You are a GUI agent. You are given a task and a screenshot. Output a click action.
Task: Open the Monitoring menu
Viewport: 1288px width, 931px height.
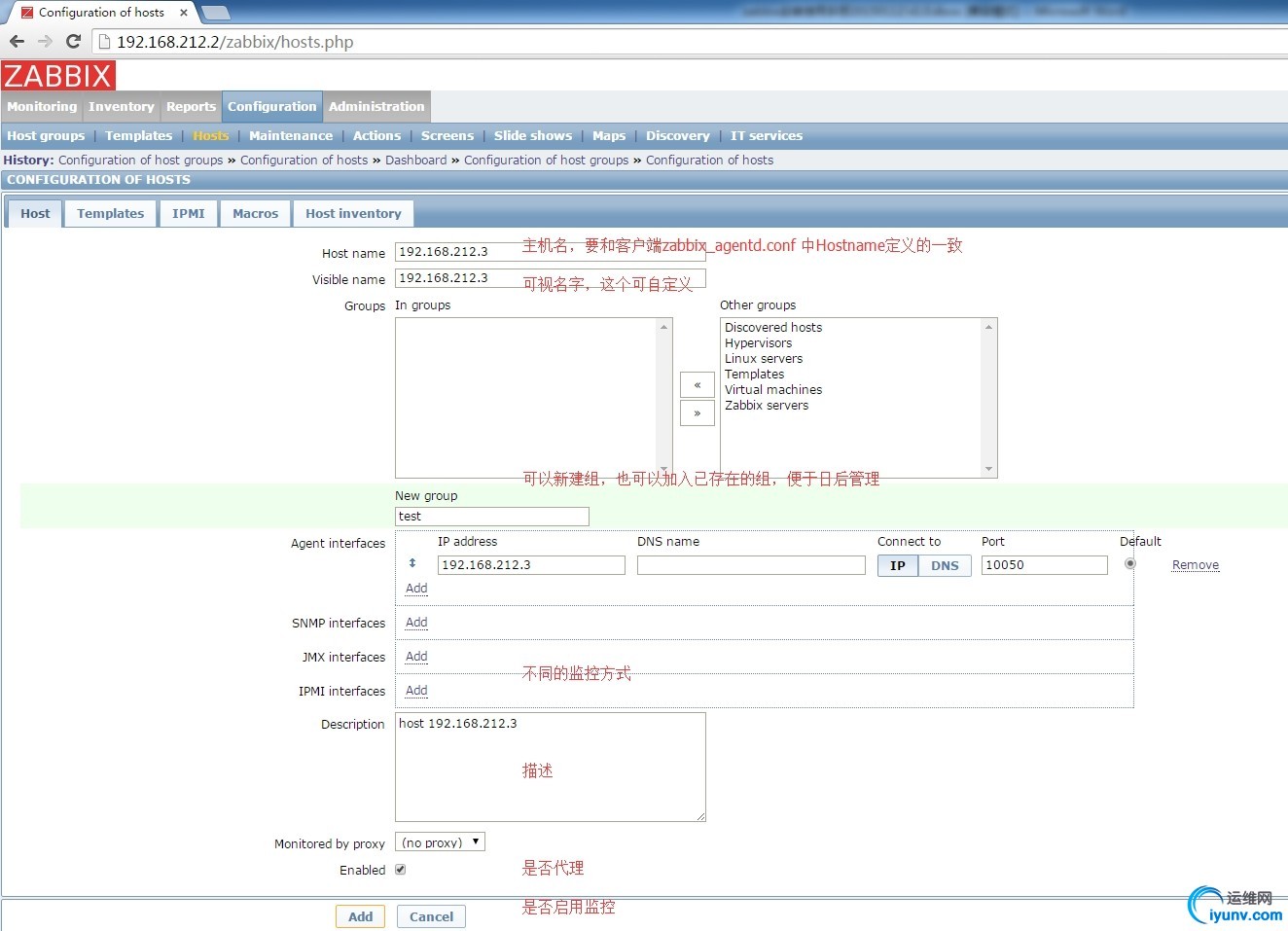(42, 107)
